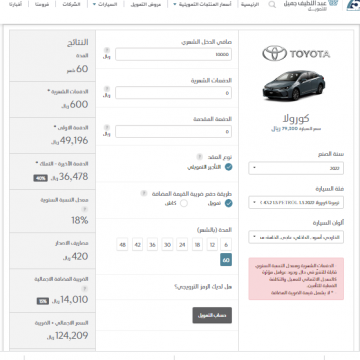This screenshot has height=360, width=360.
Task: Open help icon beside الدفعات الشهرية field
Action: click(x=107, y=89)
